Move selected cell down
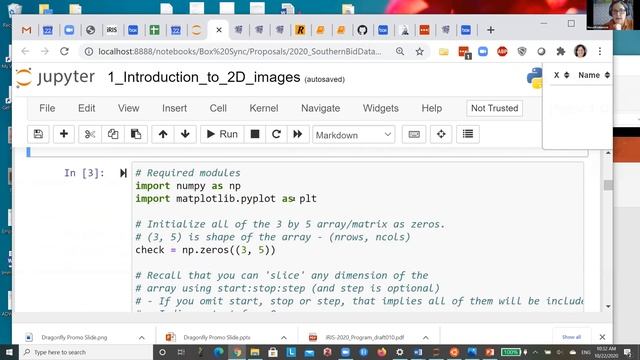The image size is (640, 360). click(x=185, y=134)
